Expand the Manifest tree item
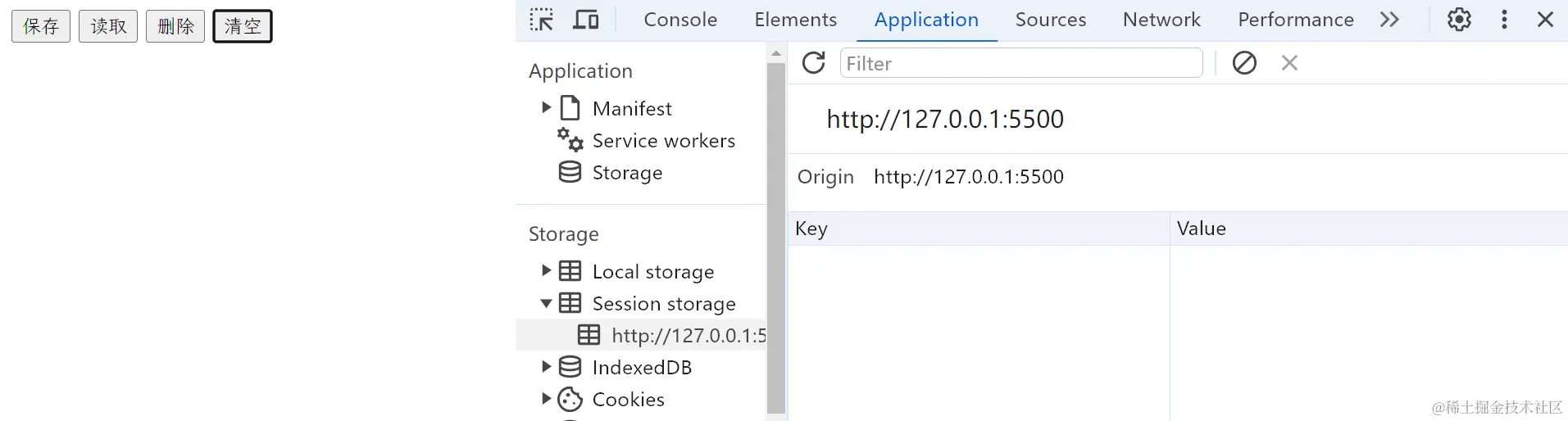 tap(547, 108)
